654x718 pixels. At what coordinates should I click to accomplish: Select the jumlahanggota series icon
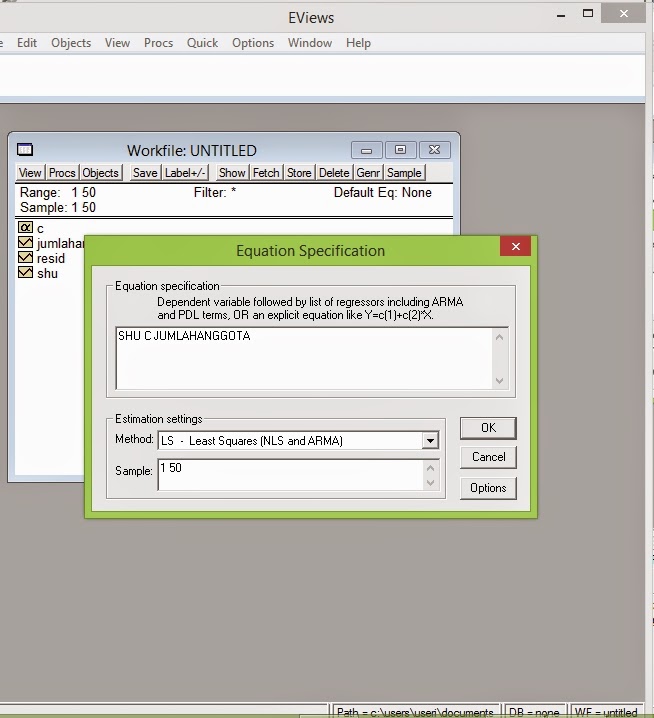coord(26,242)
